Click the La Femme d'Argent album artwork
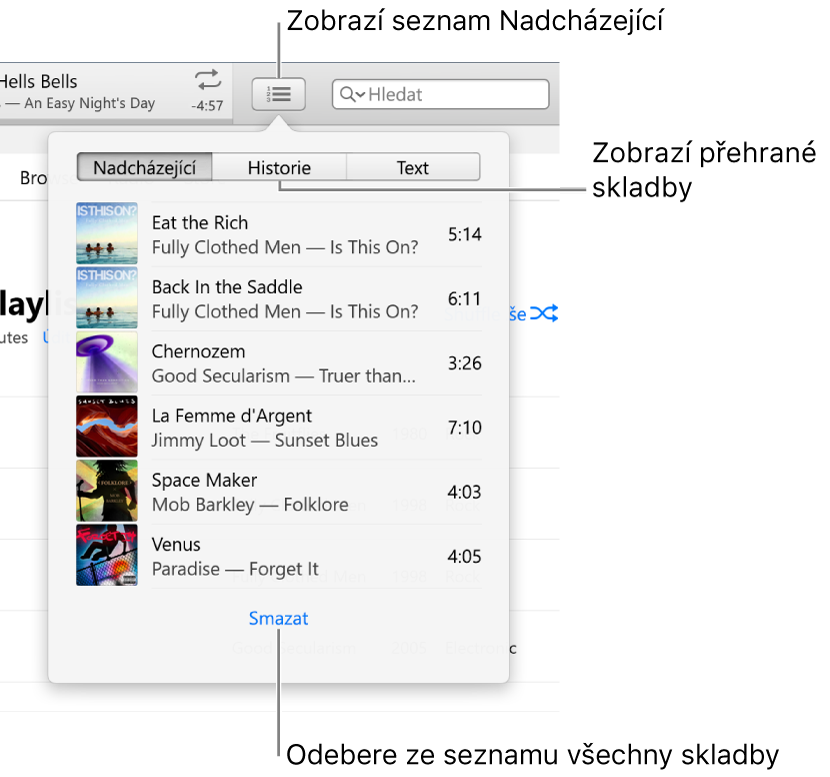This screenshot has height=777, width=830. (106, 427)
